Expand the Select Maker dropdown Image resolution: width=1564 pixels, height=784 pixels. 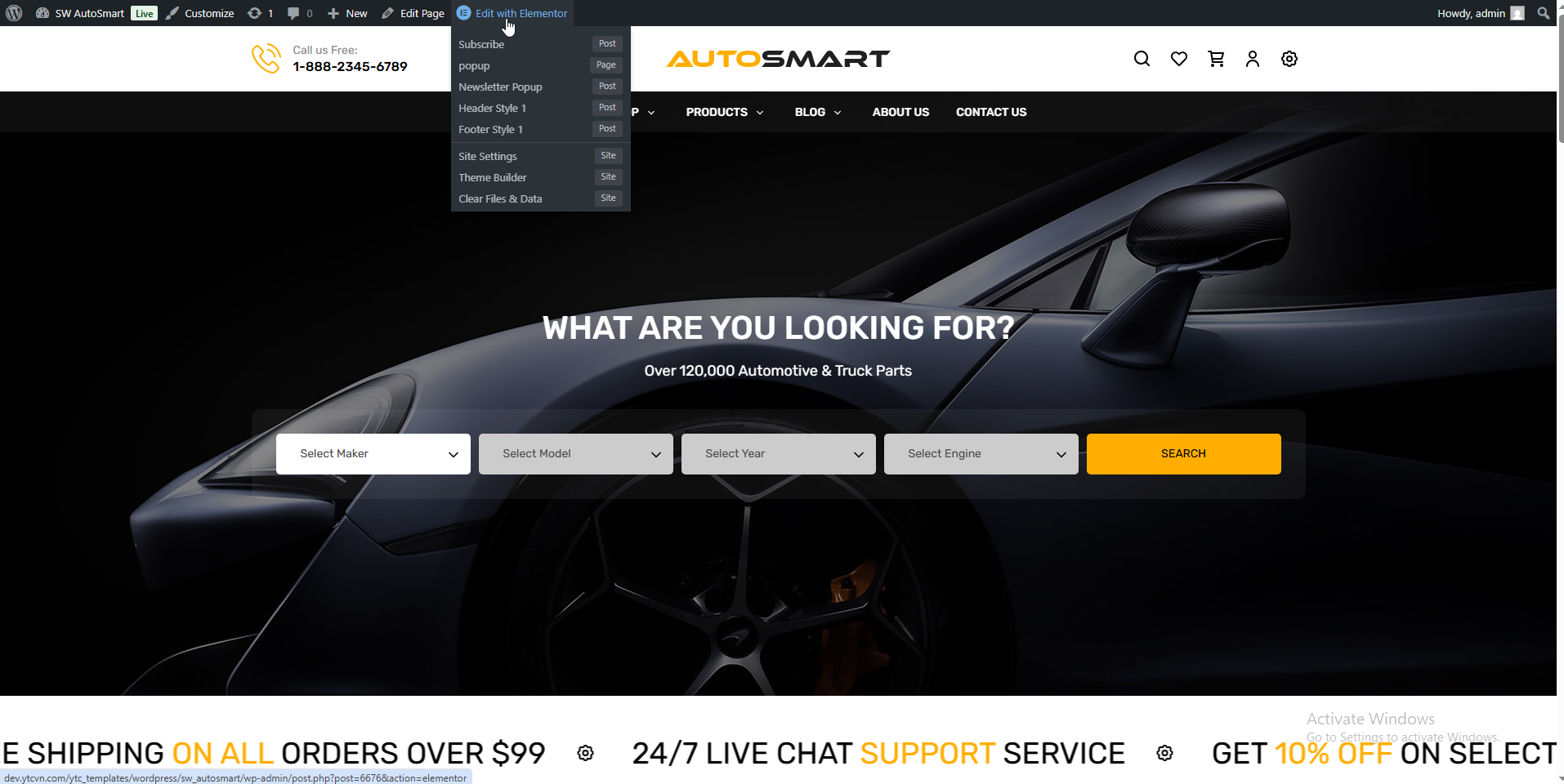(x=373, y=454)
